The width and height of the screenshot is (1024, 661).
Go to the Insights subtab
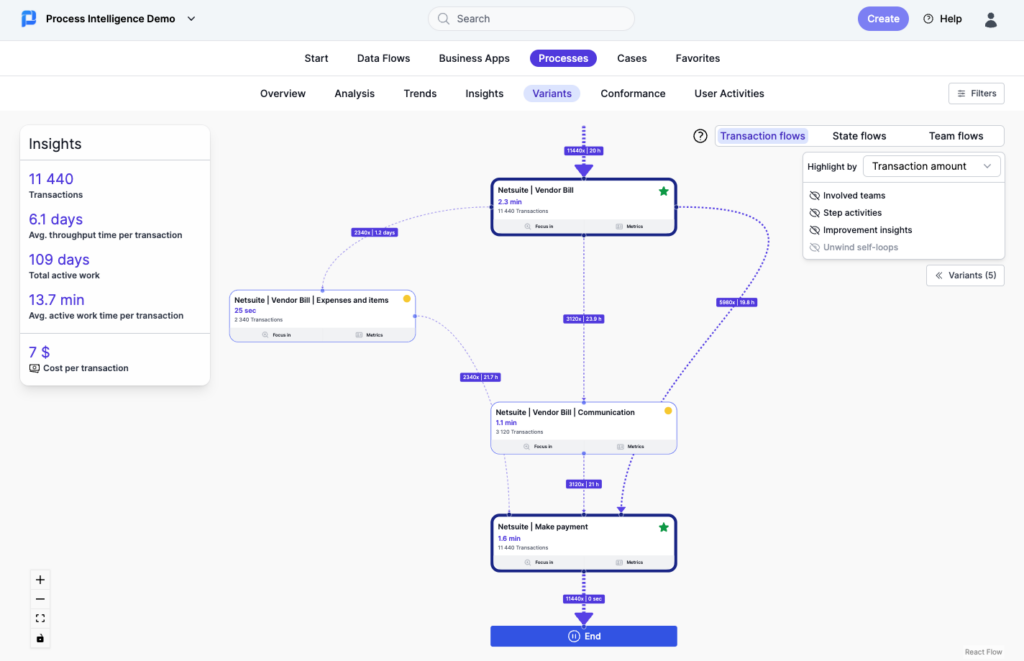coord(484,93)
